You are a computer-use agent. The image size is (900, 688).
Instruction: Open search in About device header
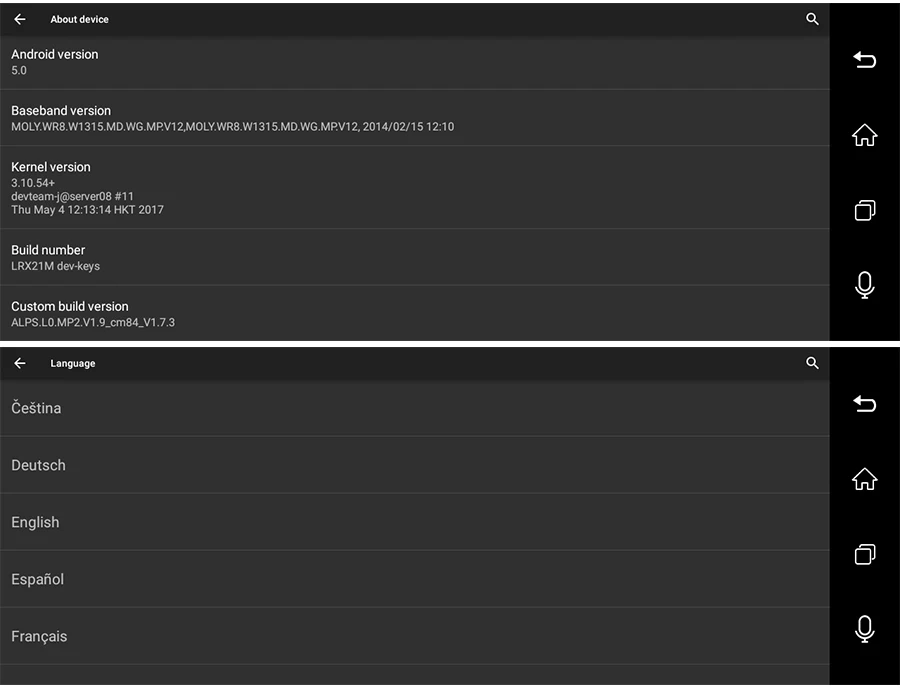coord(812,19)
